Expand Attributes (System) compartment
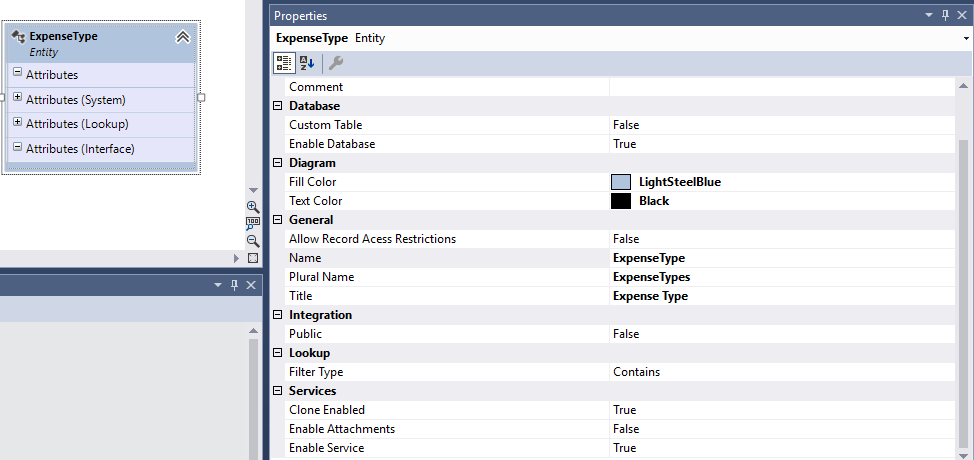This screenshot has height=460, width=974. [17, 97]
